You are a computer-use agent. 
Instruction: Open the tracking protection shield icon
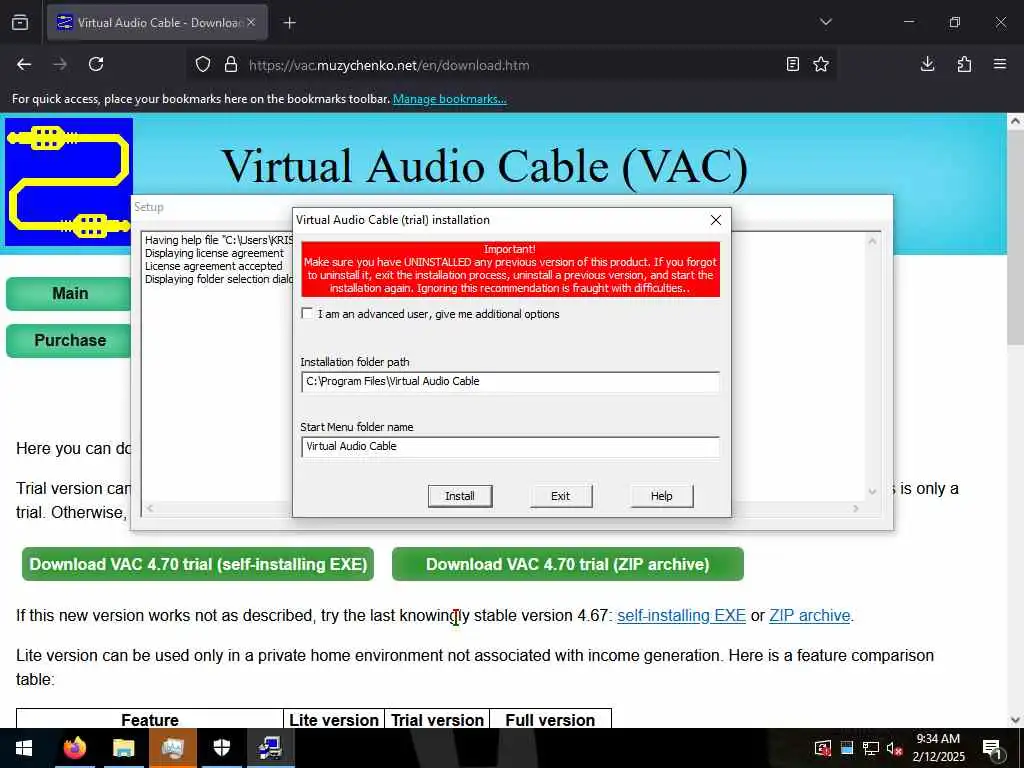coord(203,65)
